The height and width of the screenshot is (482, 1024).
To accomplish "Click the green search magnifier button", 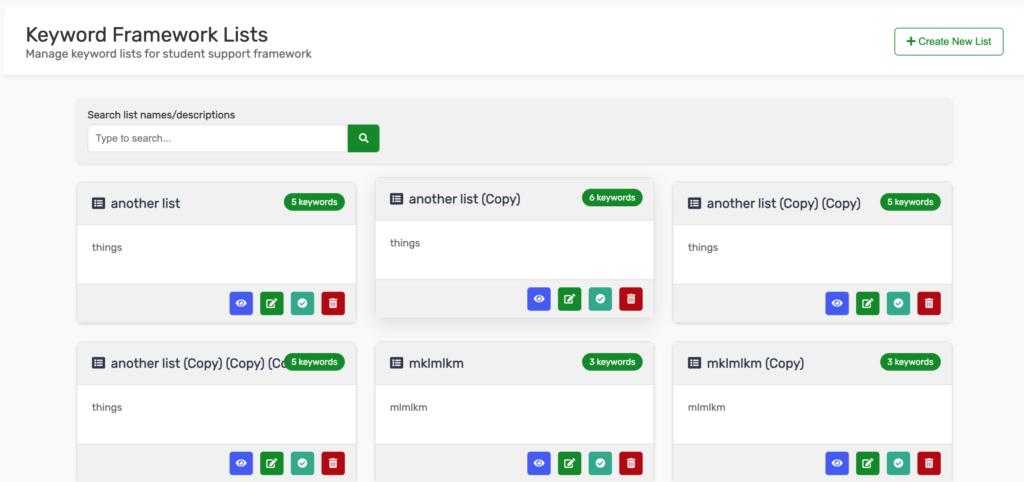I will click(x=363, y=138).
